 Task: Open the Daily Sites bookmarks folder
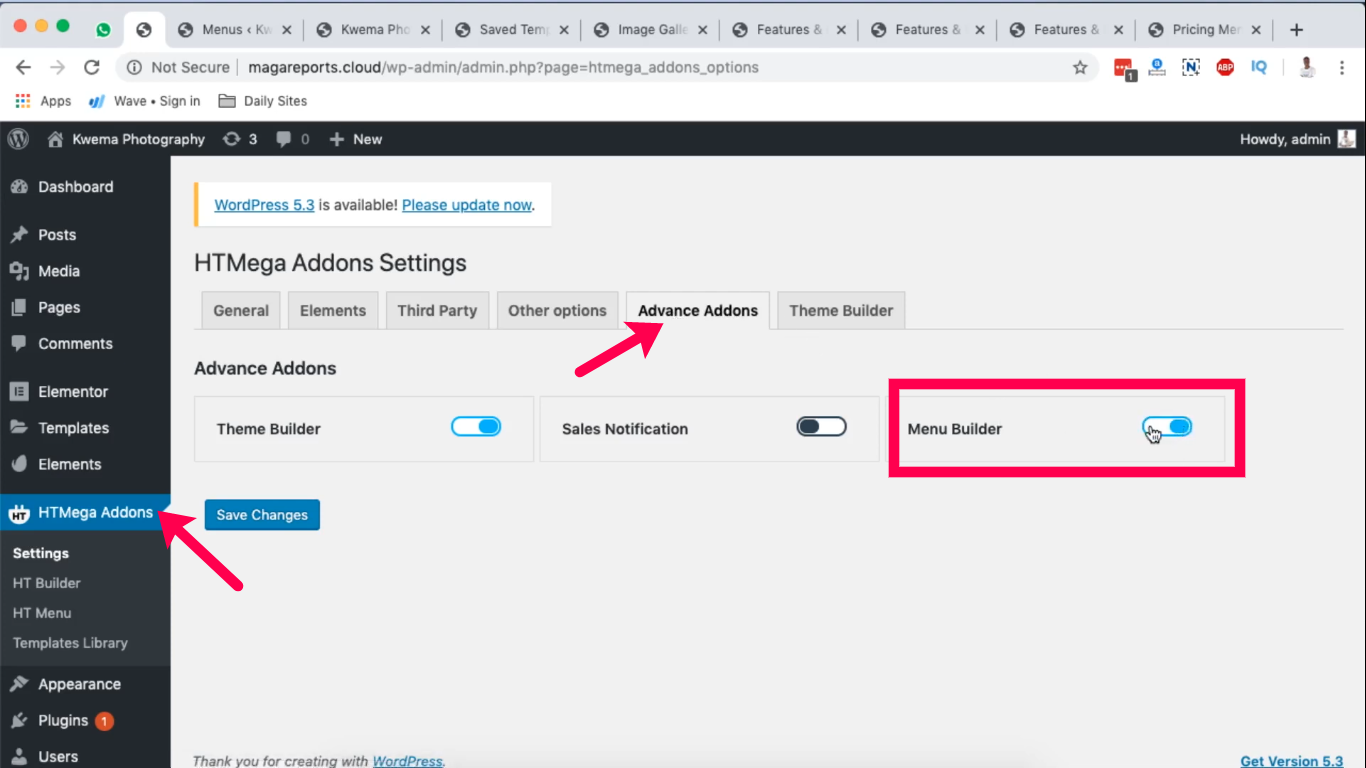(x=262, y=101)
